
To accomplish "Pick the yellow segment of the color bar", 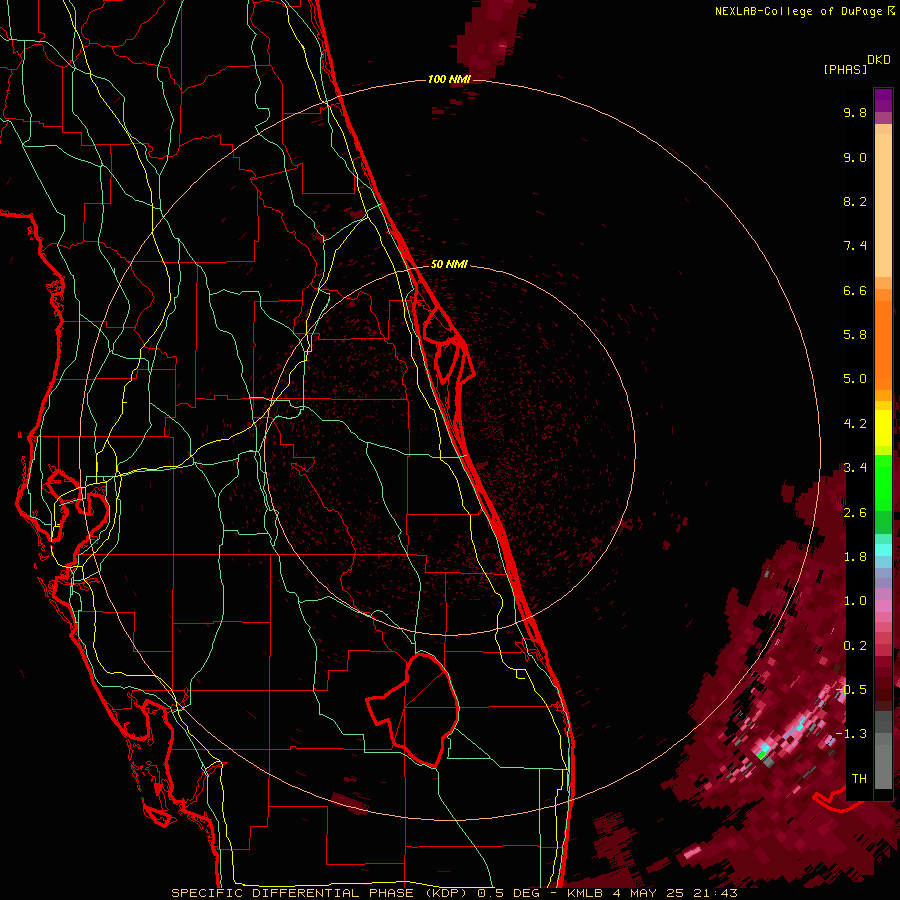I will pyautogui.click(x=883, y=428).
